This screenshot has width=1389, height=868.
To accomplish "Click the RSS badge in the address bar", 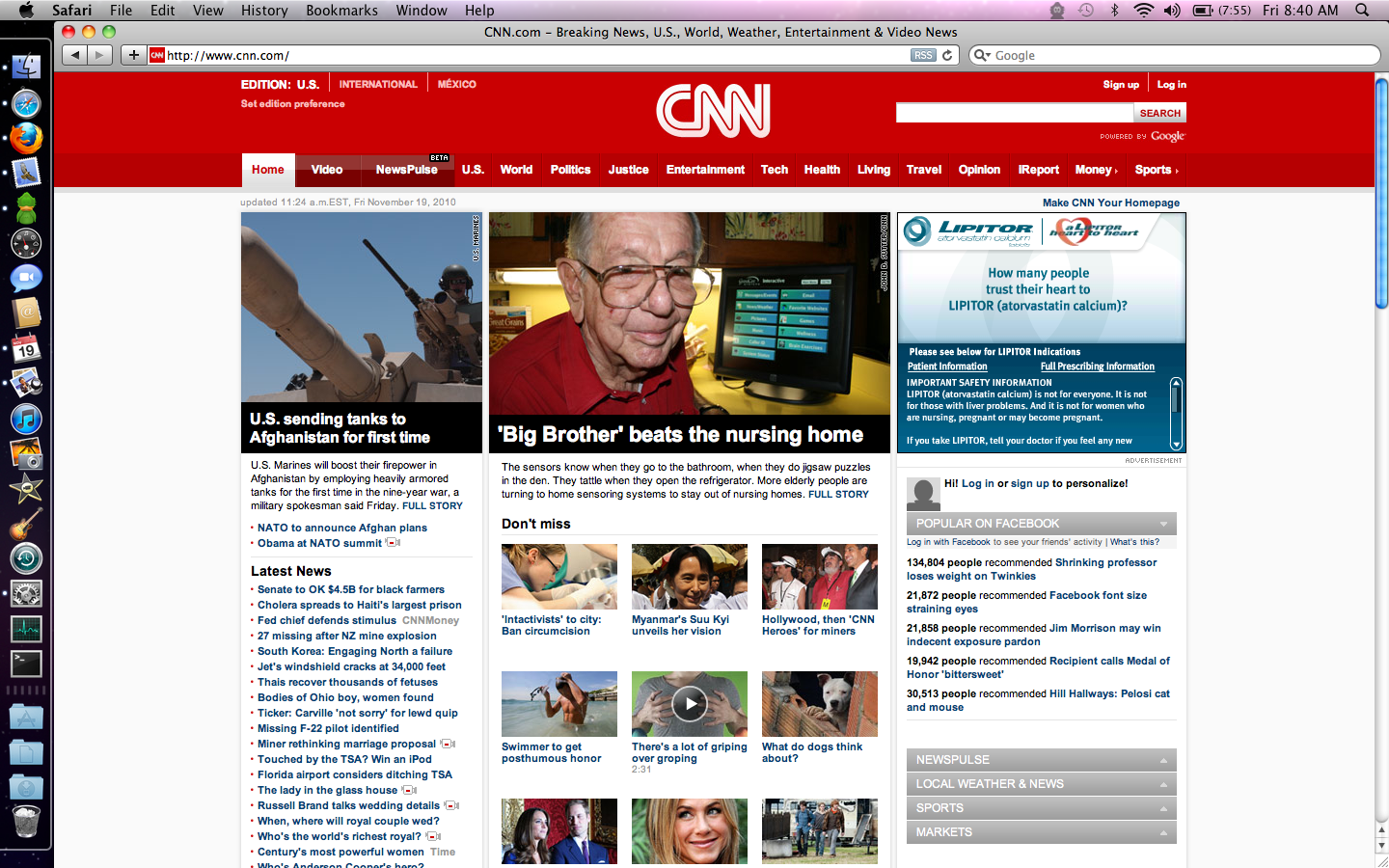I will pos(923,55).
